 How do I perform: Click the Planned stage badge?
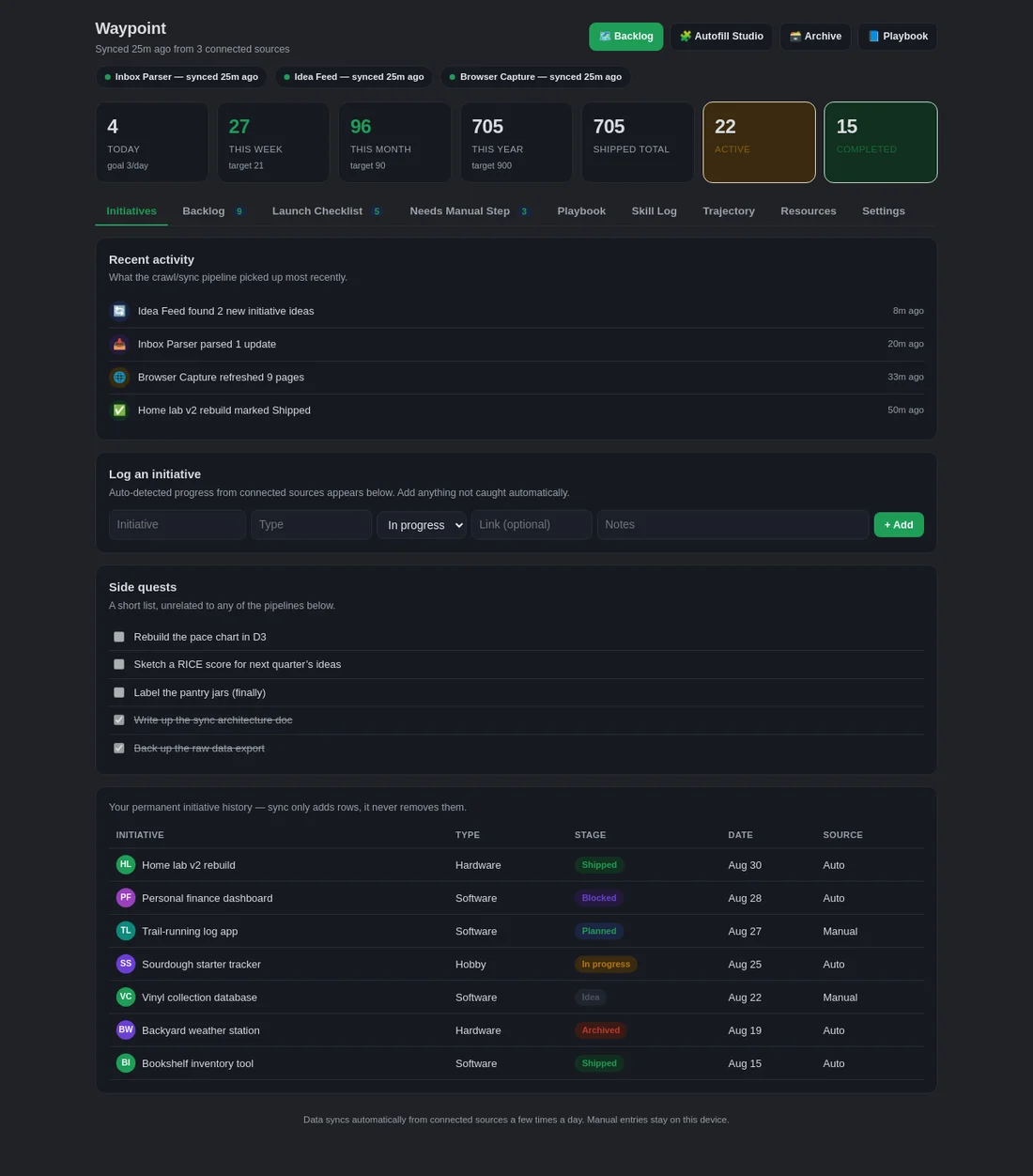(x=599, y=931)
